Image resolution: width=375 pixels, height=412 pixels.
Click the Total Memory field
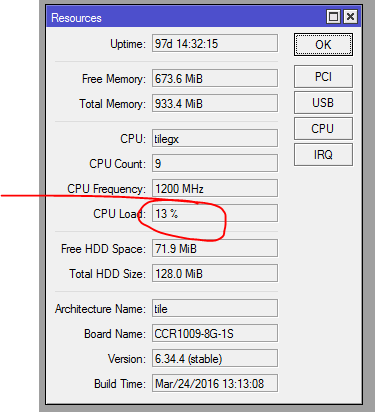click(x=215, y=103)
